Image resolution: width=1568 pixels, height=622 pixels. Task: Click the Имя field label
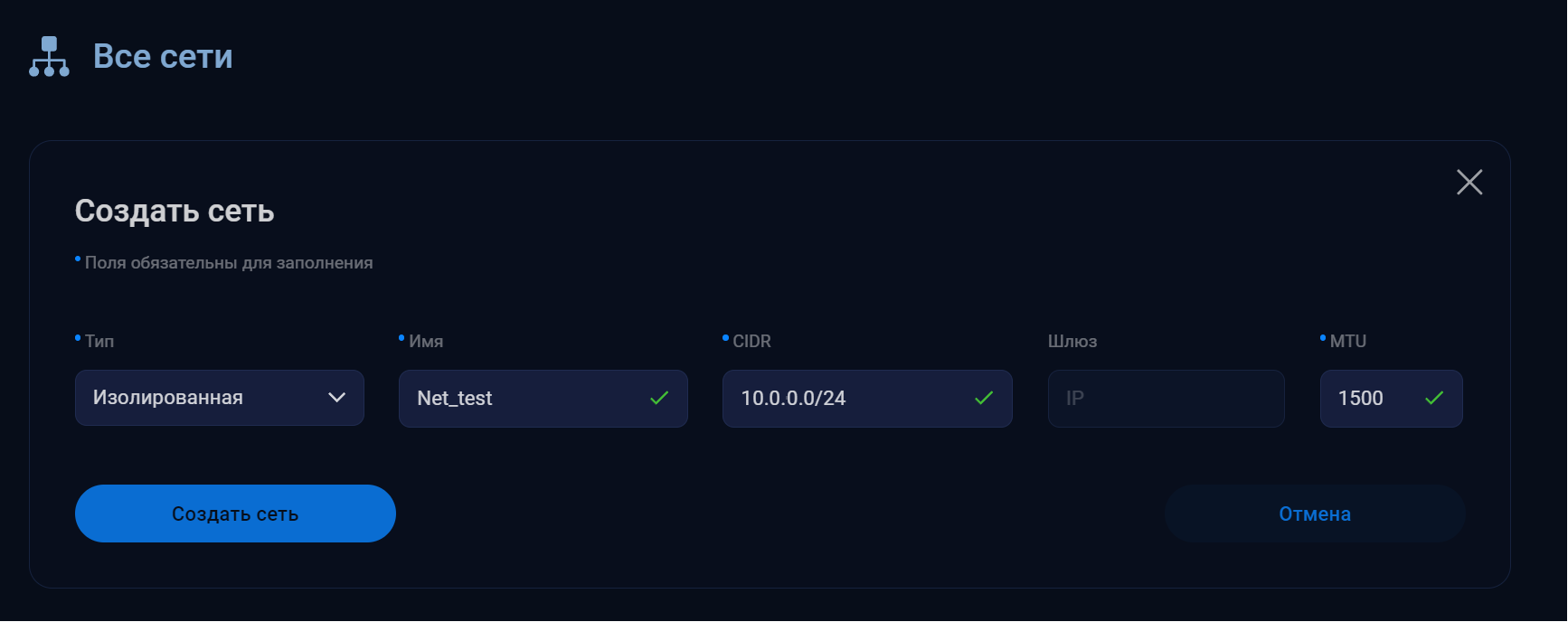pos(426,341)
